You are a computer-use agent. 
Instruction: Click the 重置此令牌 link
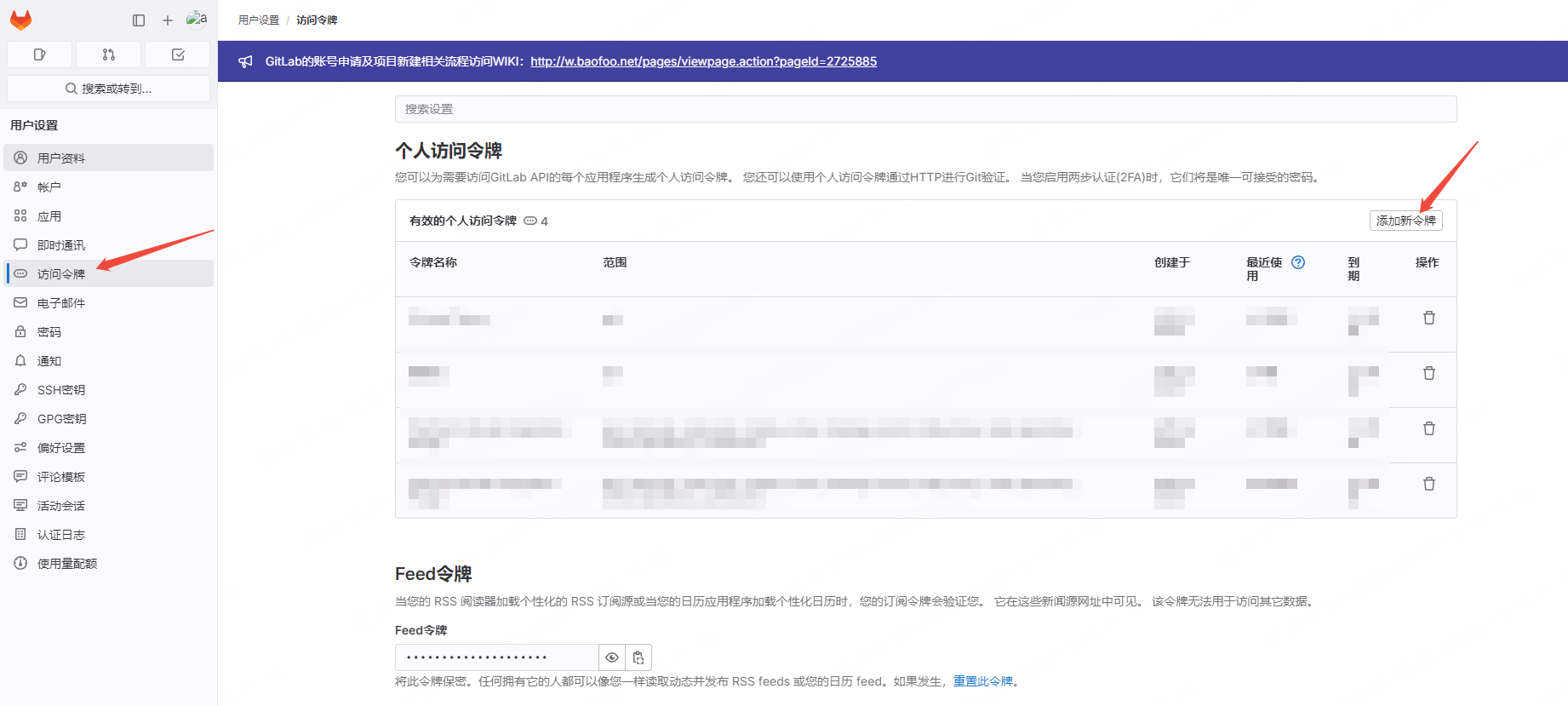(982, 681)
